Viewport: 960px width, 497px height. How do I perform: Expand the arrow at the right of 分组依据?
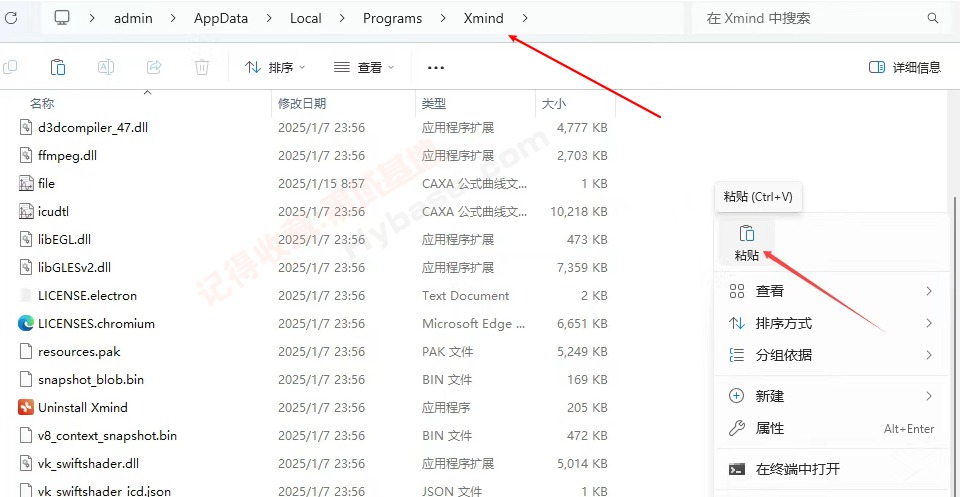[929, 355]
